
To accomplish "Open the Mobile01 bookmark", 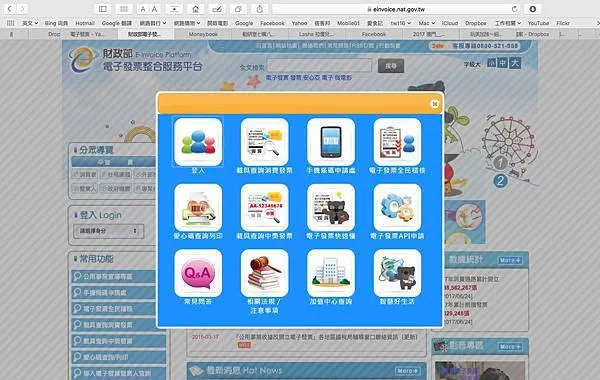I will click(348, 23).
